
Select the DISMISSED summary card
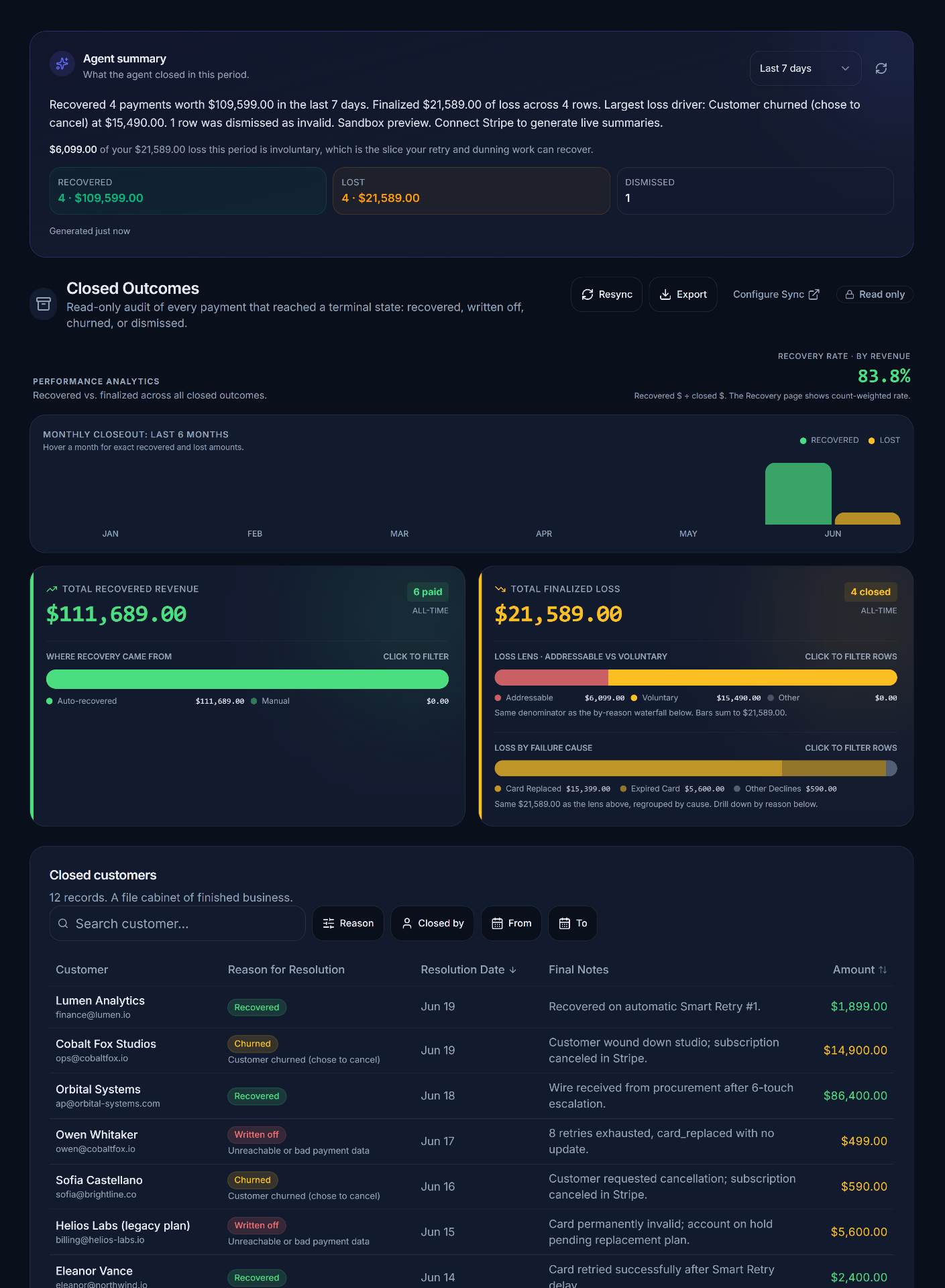755,191
